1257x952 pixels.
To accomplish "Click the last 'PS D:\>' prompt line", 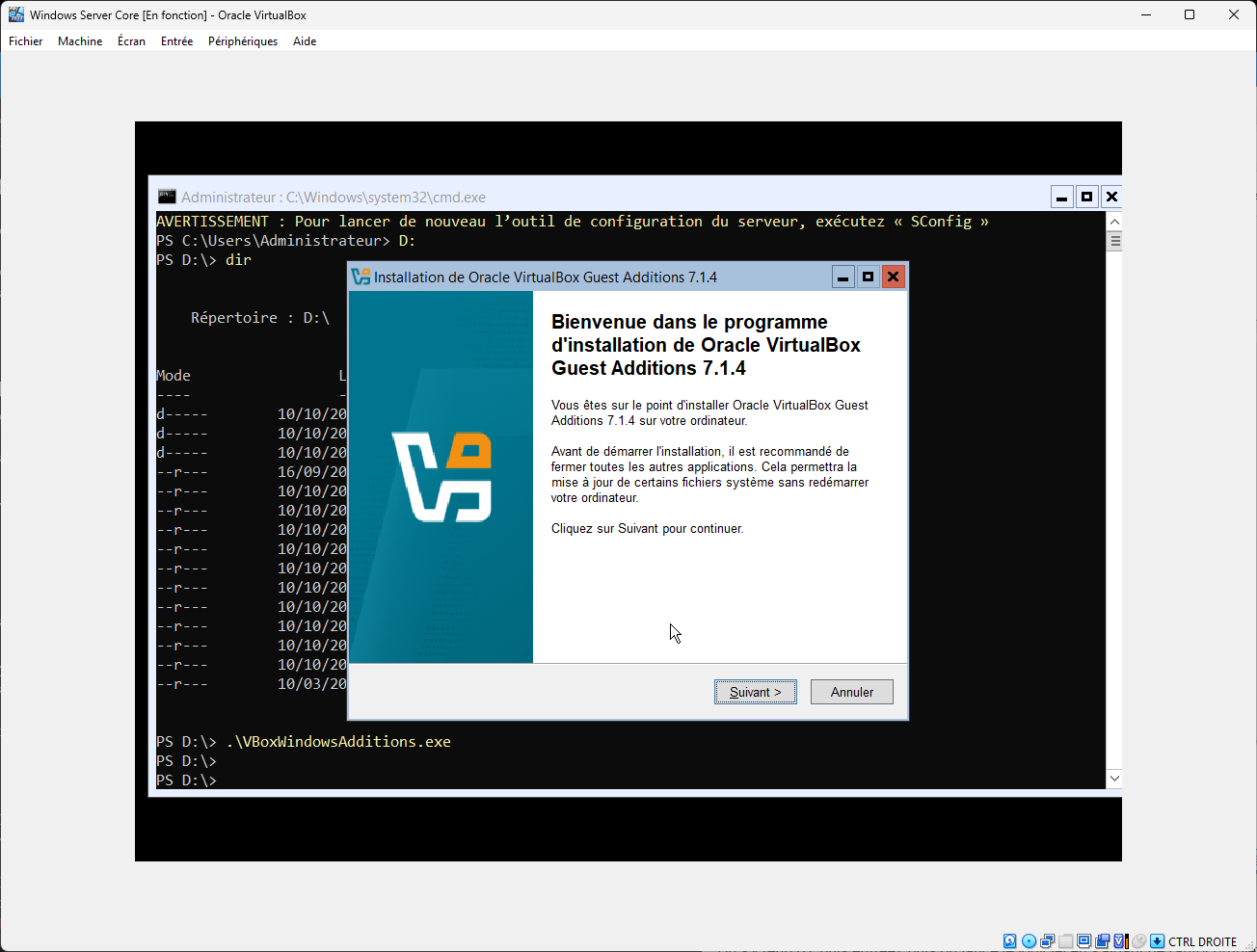I will 187,780.
